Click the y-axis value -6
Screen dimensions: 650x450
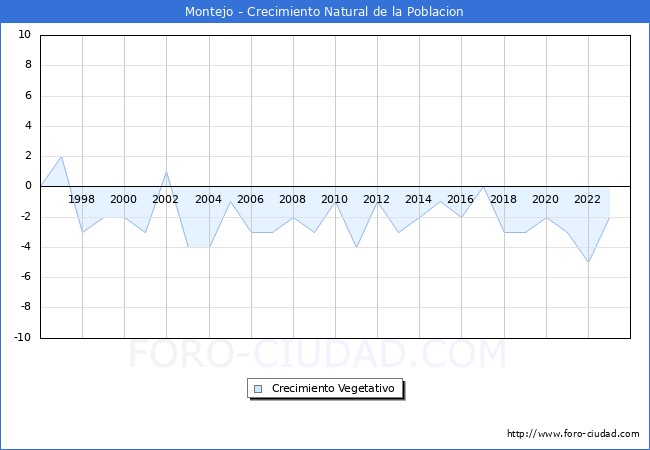[x=26, y=277]
